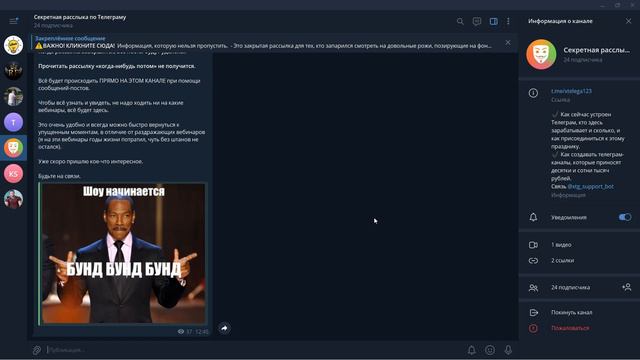Attach a file with paperclip icon

pos(37,350)
